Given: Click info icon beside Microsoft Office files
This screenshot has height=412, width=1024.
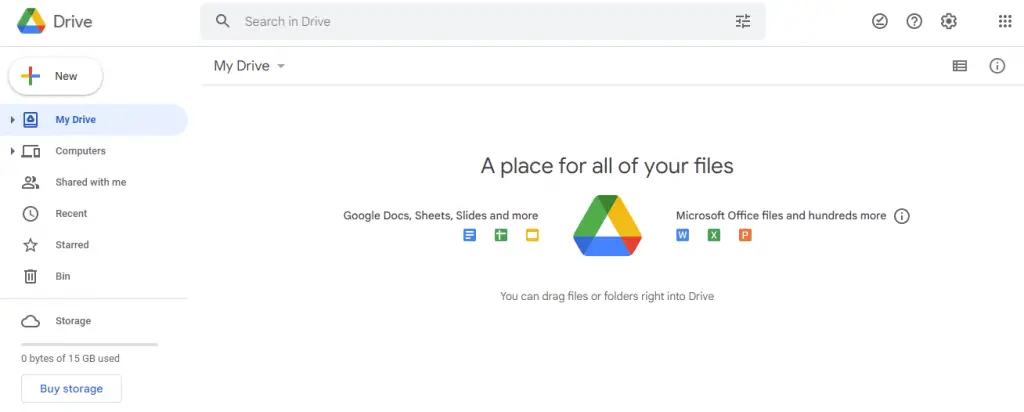Looking at the screenshot, I should (x=902, y=216).
